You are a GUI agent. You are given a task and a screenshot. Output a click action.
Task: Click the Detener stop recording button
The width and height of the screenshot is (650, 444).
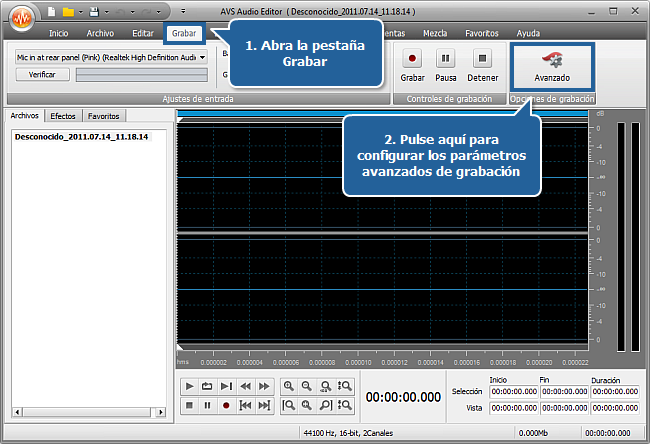coord(483,65)
